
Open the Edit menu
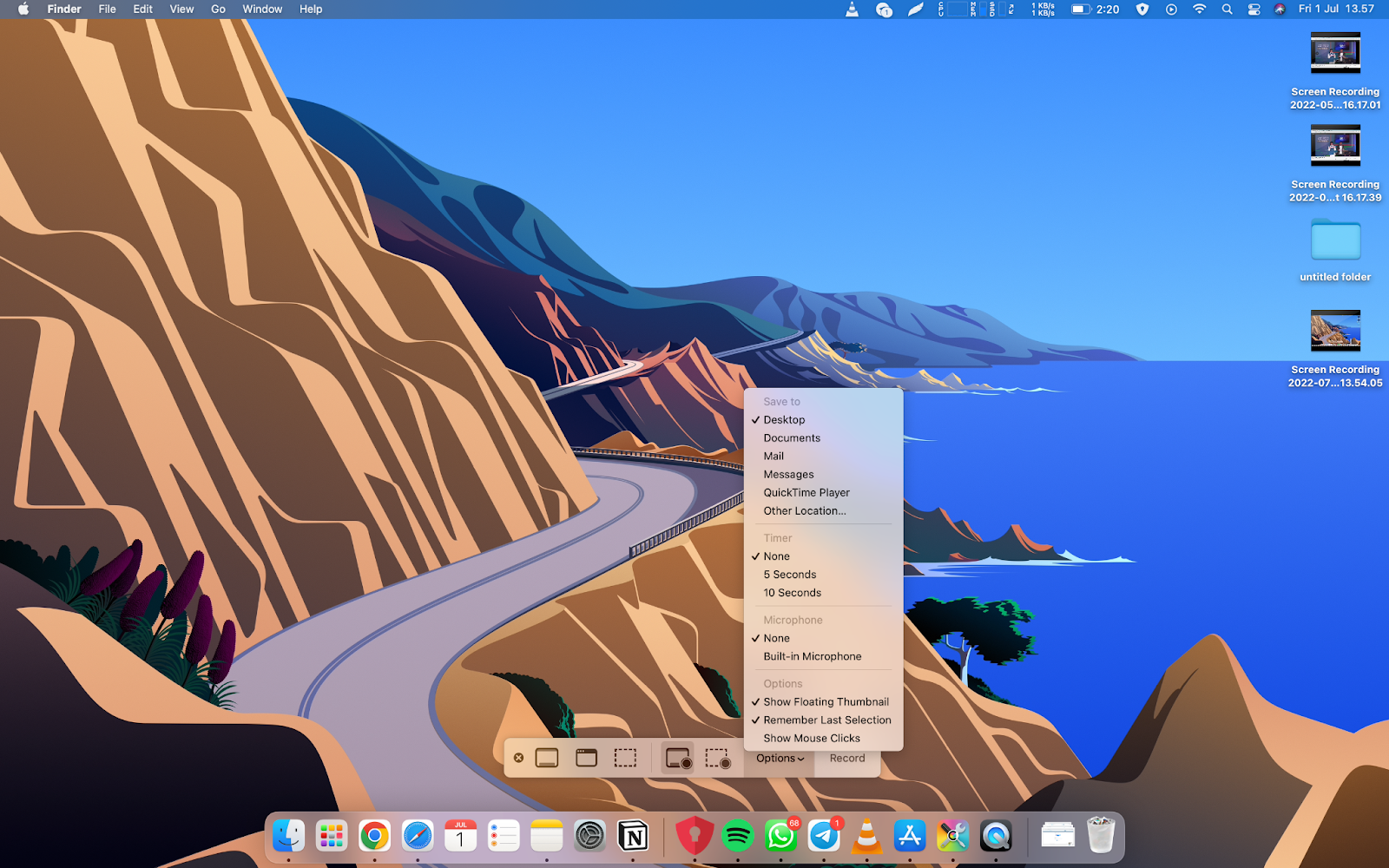pyautogui.click(x=142, y=9)
